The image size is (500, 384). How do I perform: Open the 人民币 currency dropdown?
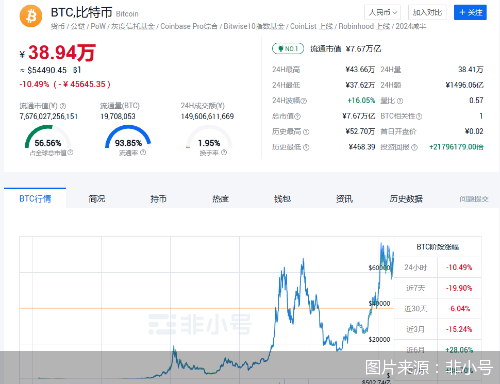coord(382,13)
